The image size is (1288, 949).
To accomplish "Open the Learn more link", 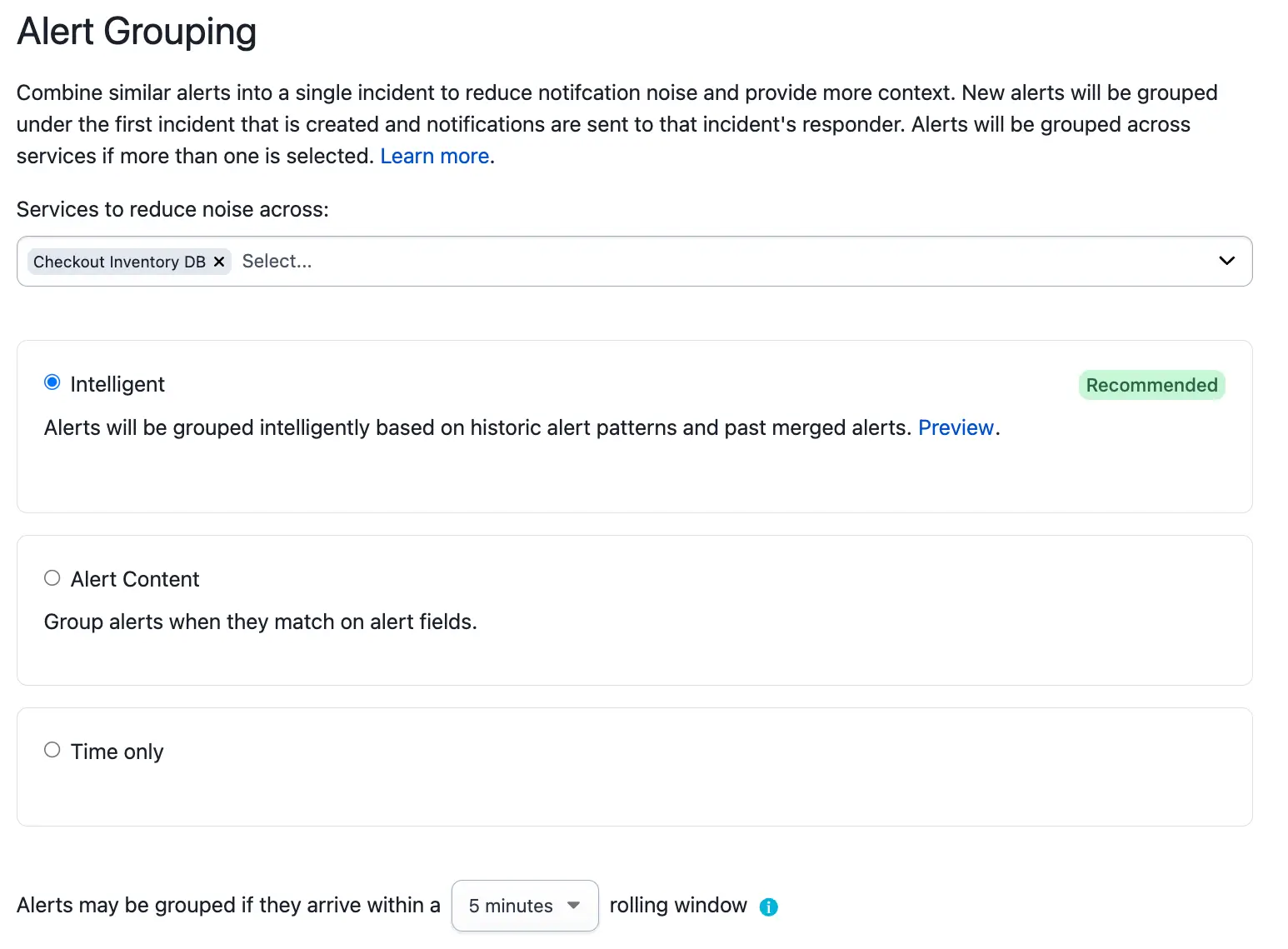I will tap(435, 157).
